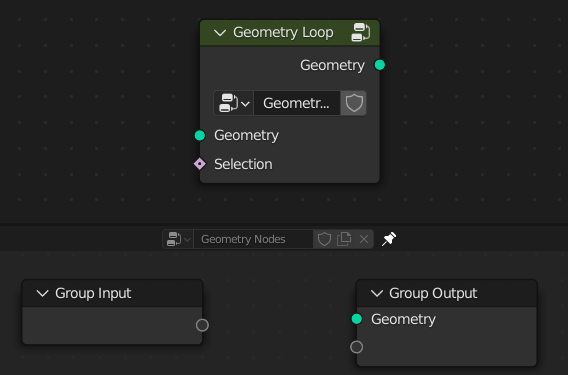
Task: Collapse the Group Output node
Action: tap(377, 293)
